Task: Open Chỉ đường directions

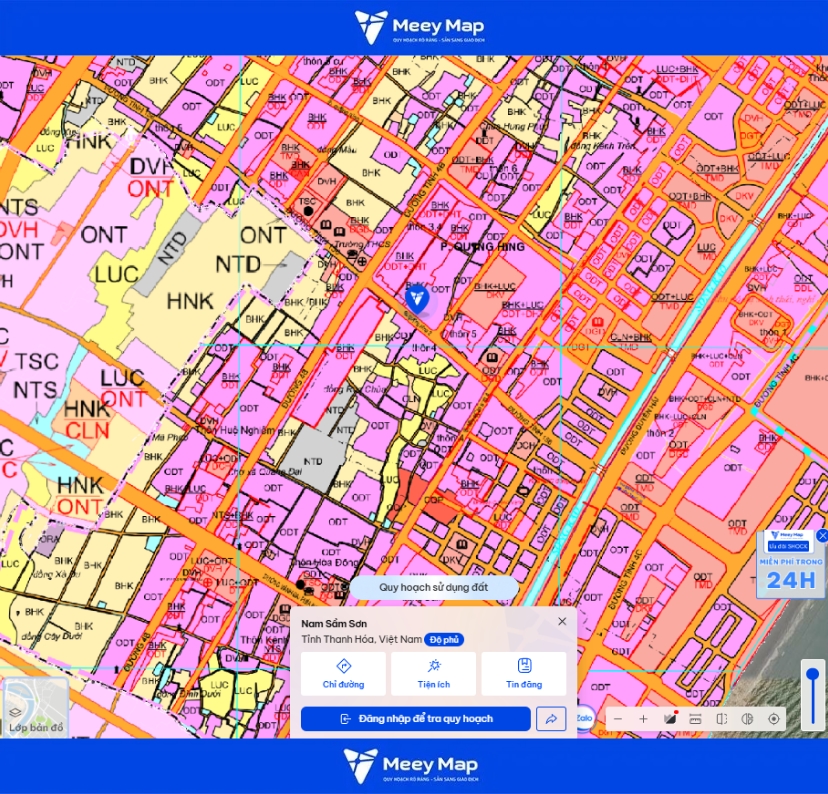Action: coord(343,674)
